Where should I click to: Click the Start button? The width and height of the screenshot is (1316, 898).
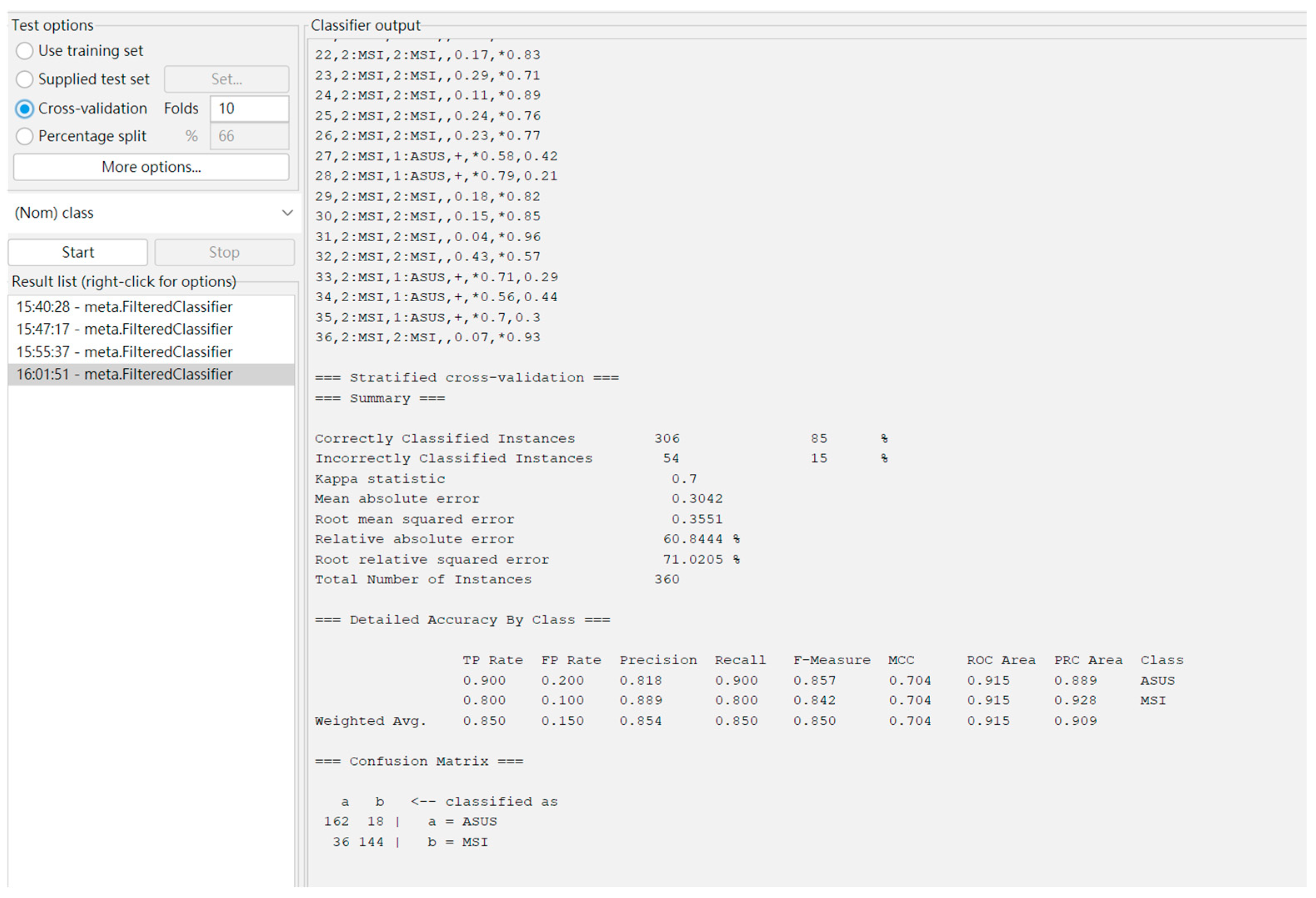78,253
